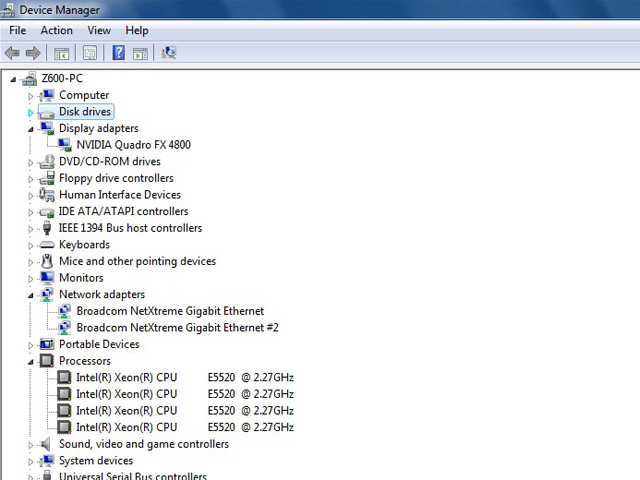Image resolution: width=640 pixels, height=480 pixels.
Task: Collapse the Display adapters arrow
Action: click(31, 130)
